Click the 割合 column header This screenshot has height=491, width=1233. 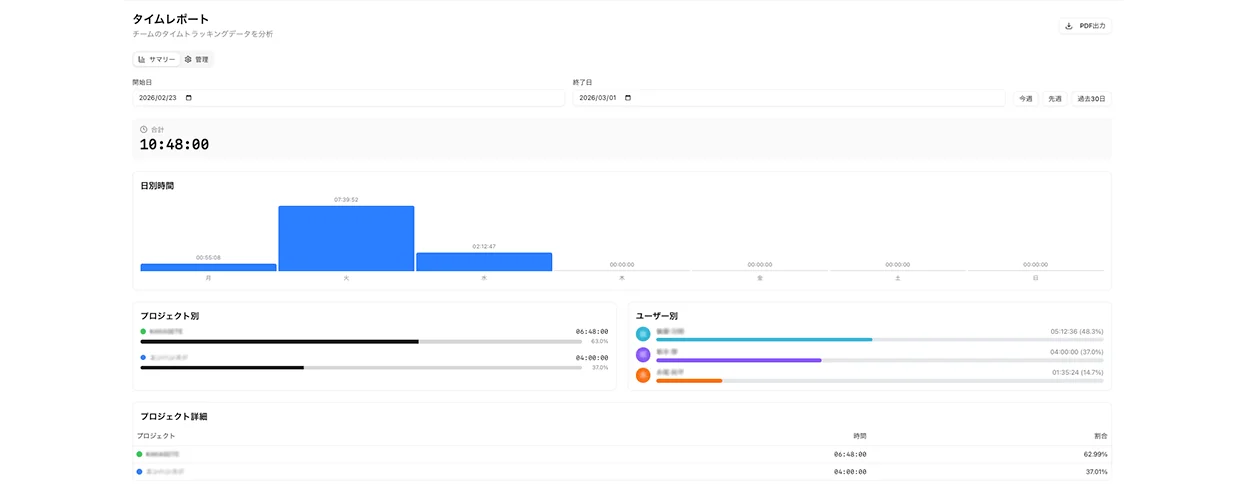click(x=1101, y=436)
